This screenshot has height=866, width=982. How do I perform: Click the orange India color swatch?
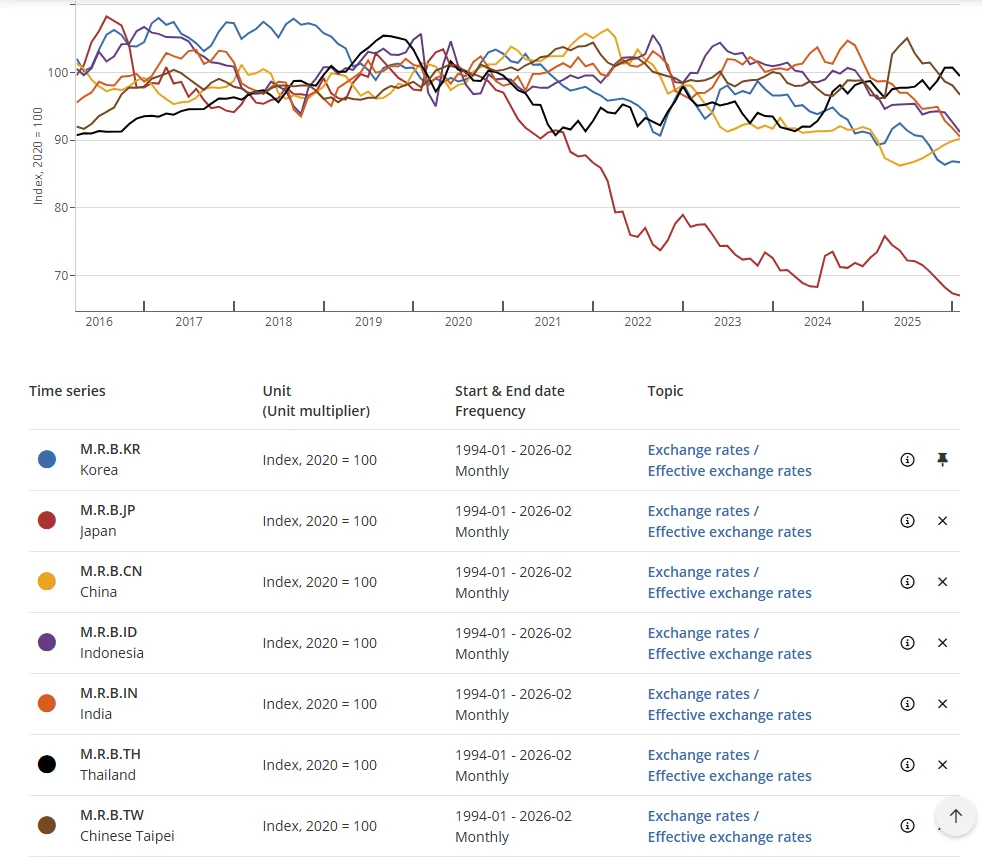[47, 704]
